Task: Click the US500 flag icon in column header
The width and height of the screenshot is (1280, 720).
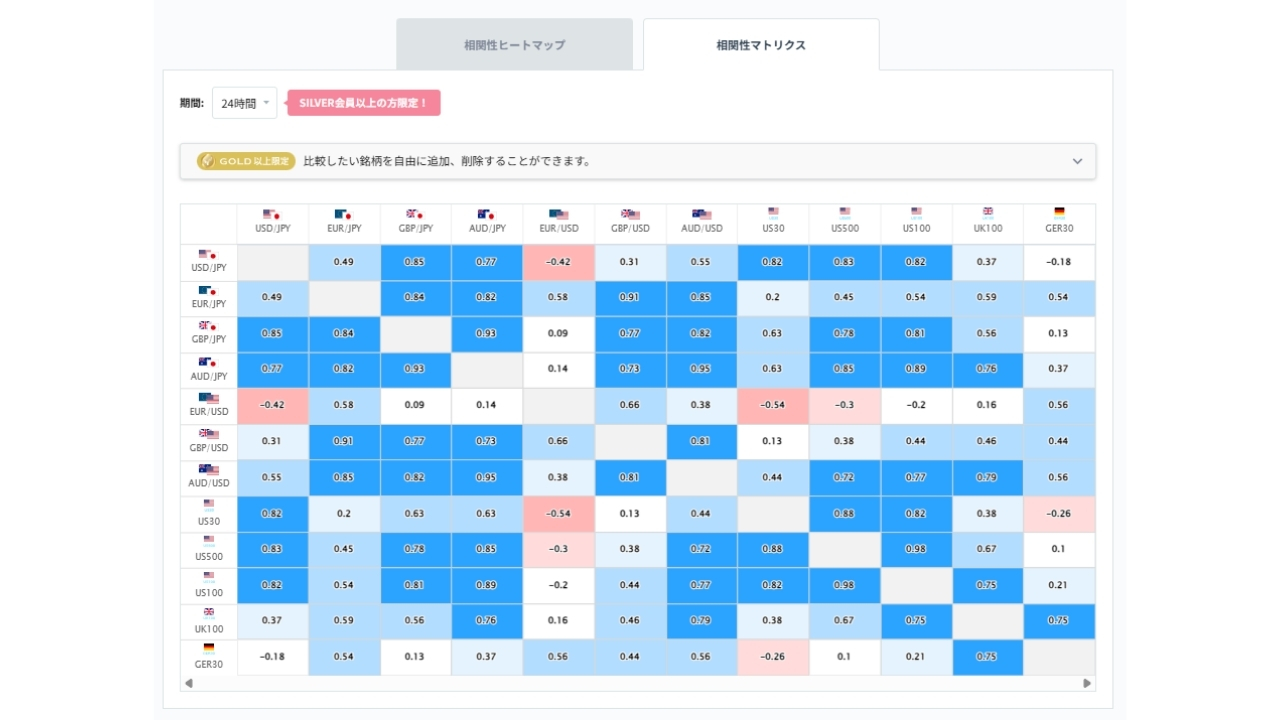Action: 845,212
